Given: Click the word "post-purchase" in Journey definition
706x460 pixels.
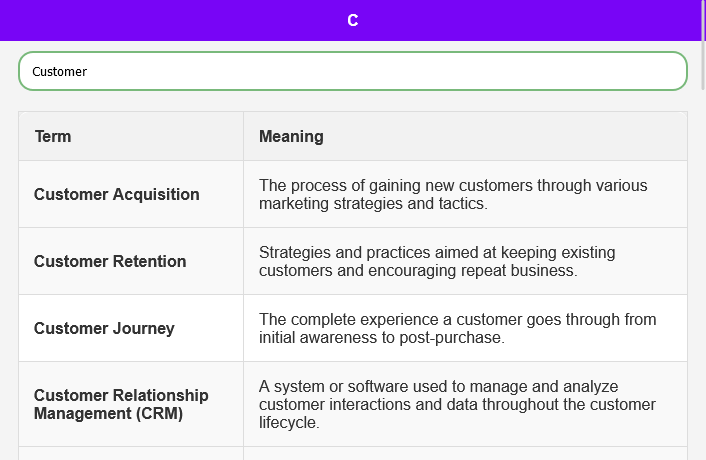Looking at the screenshot, I should coord(454,338).
